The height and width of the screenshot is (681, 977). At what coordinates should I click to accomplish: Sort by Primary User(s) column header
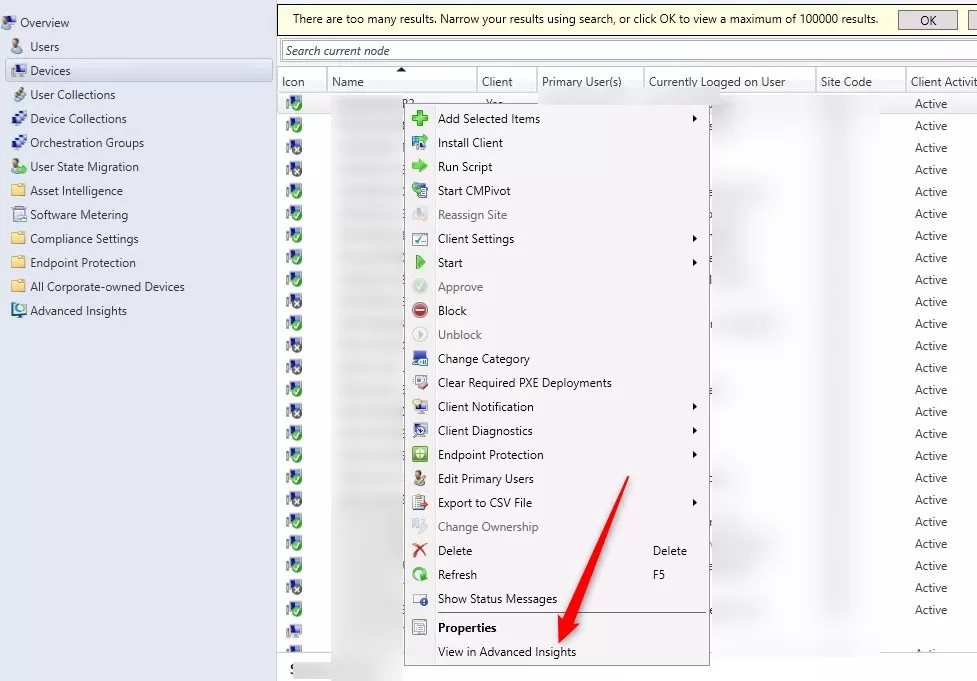[x=590, y=82]
